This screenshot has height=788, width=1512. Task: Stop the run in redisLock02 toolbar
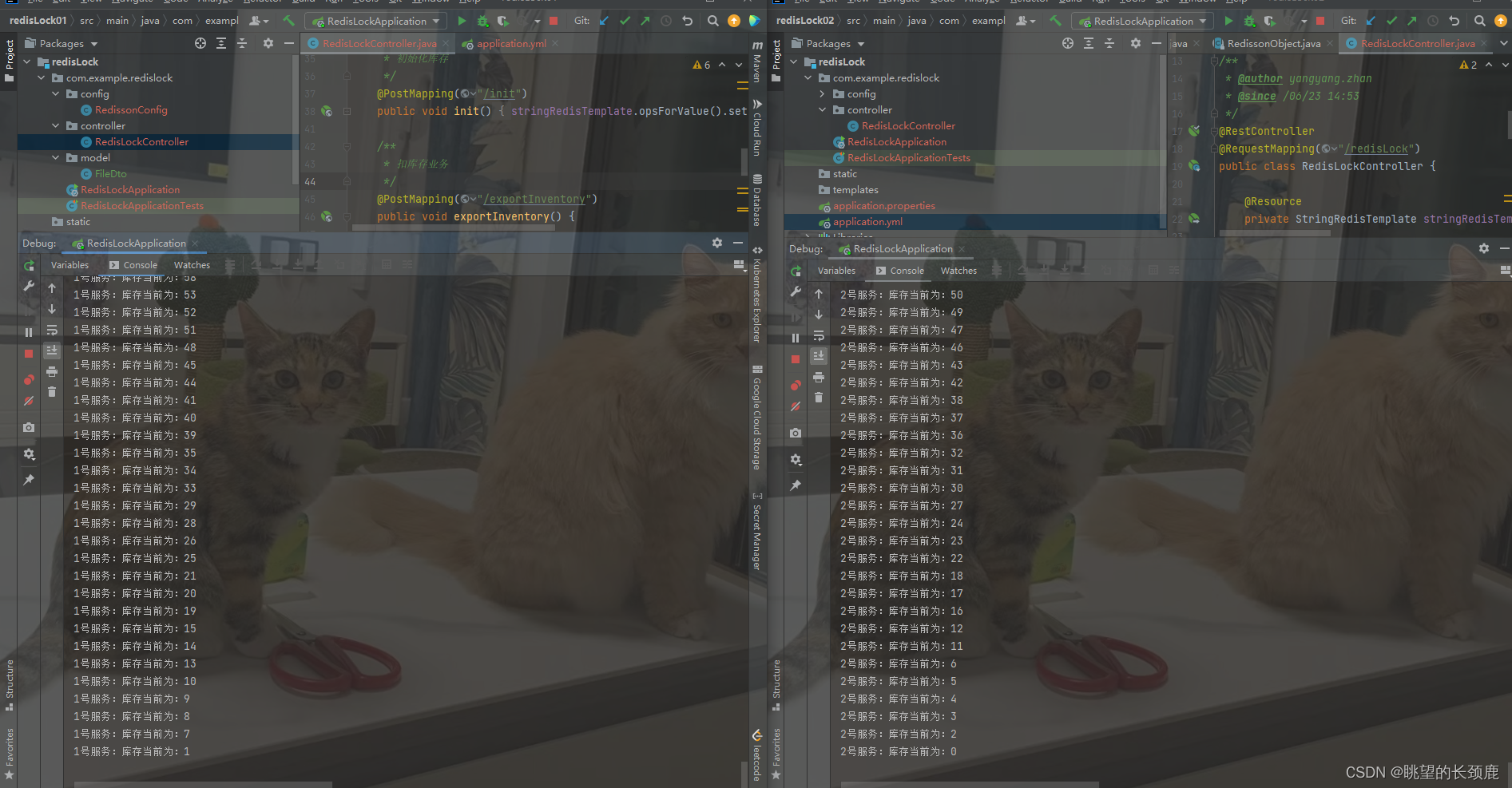pyautogui.click(x=1320, y=21)
